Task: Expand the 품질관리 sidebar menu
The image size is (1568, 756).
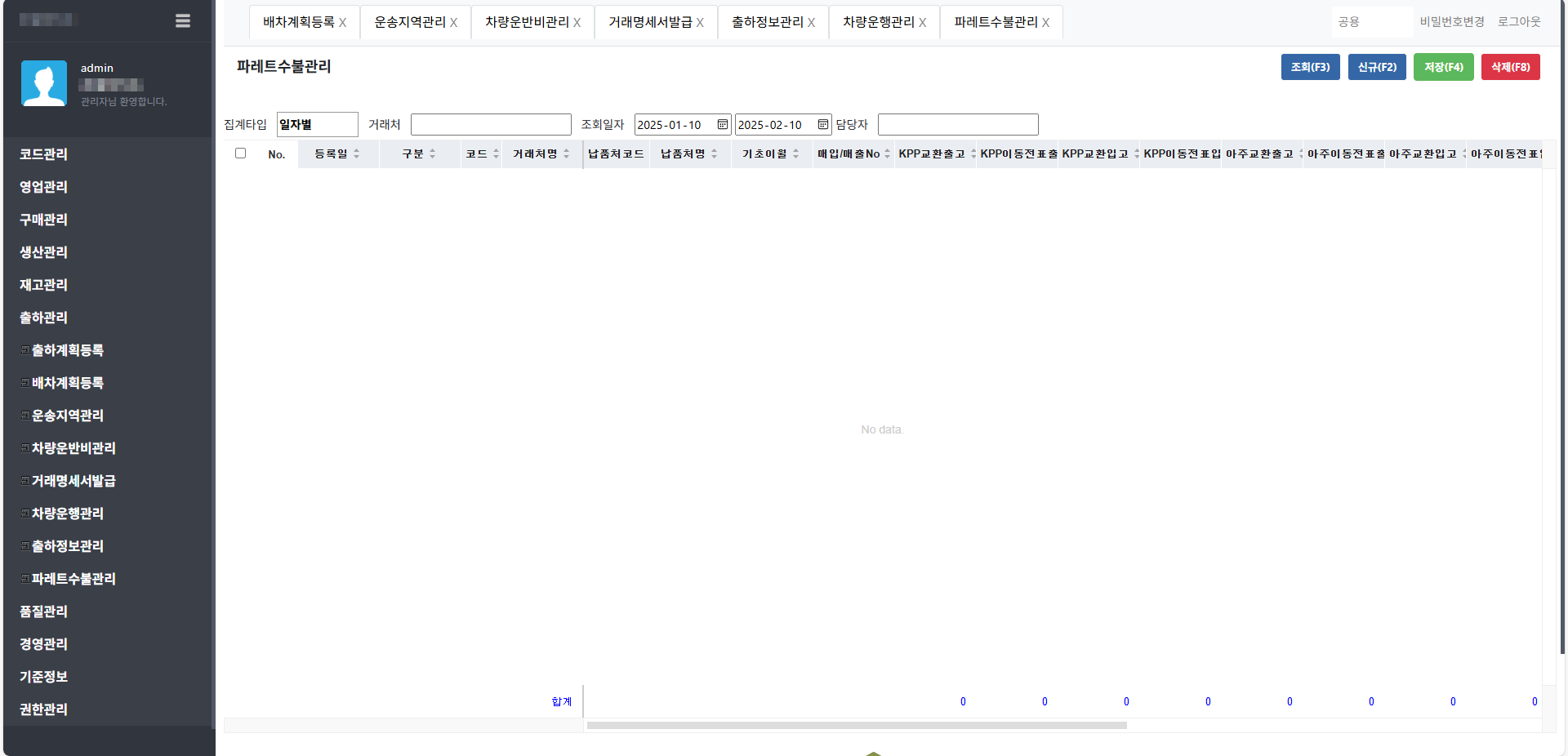Action: 44,611
